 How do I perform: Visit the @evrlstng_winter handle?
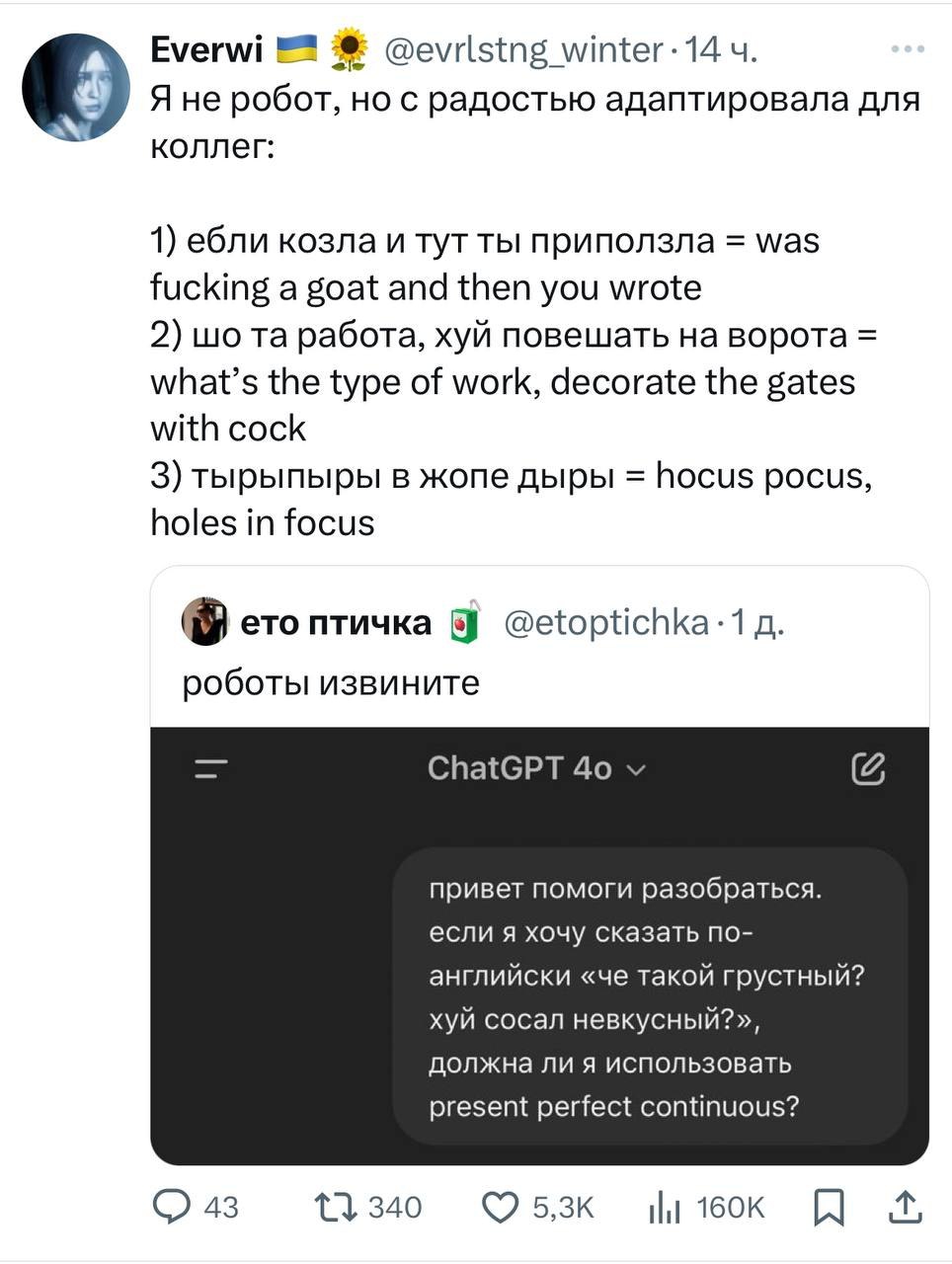(522, 49)
